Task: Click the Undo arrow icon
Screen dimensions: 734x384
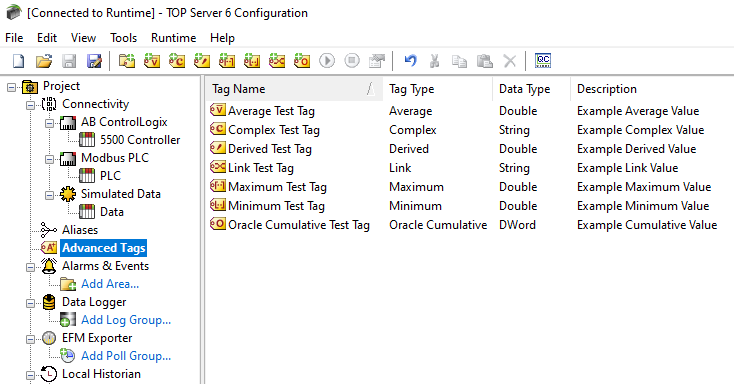Action: (x=411, y=61)
